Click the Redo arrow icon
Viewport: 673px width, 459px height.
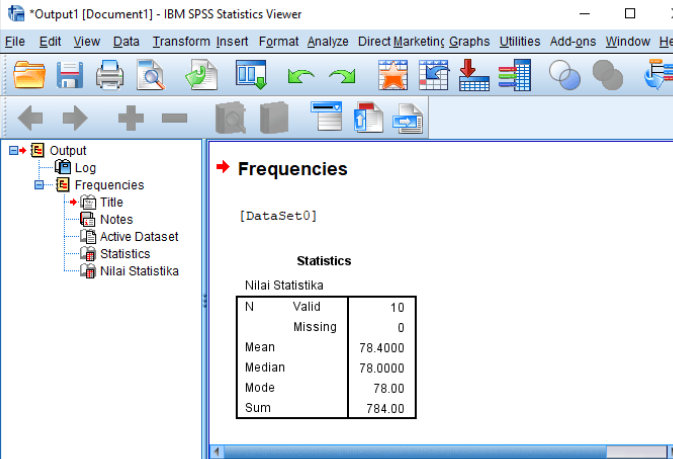(x=342, y=76)
